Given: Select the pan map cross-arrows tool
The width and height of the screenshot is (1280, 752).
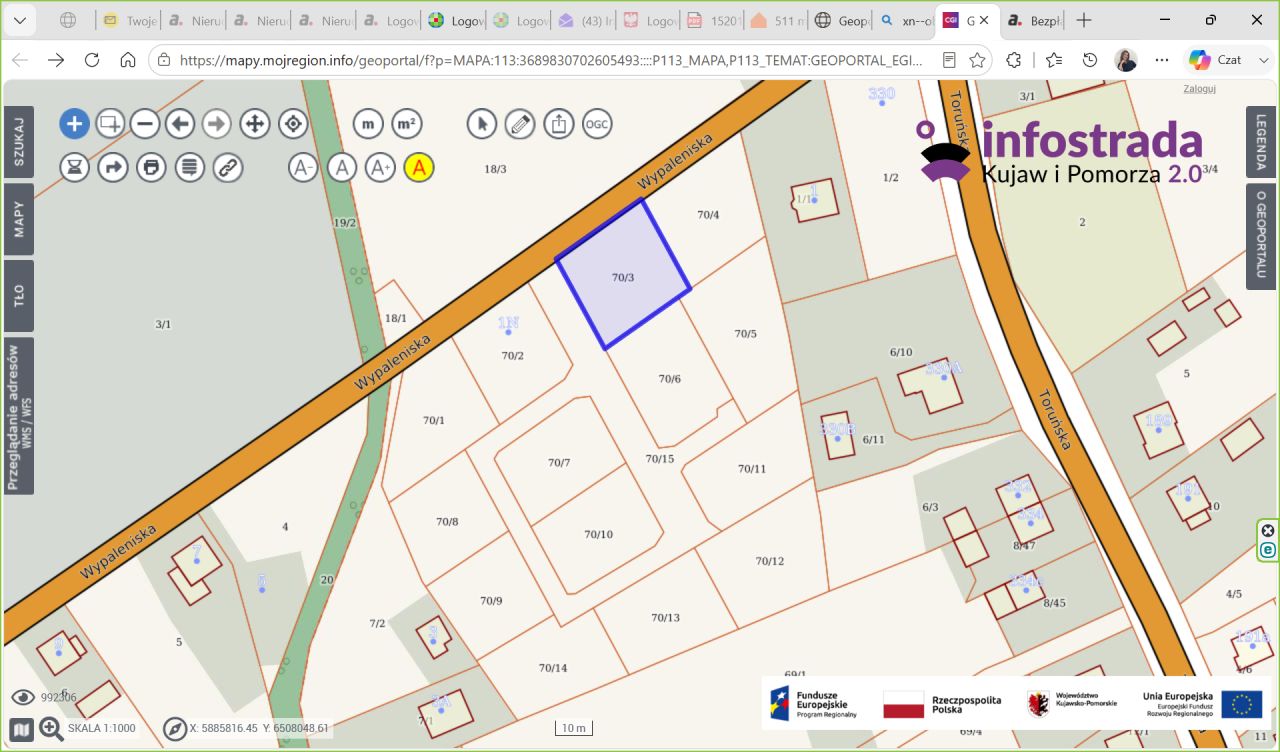Looking at the screenshot, I should point(255,124).
